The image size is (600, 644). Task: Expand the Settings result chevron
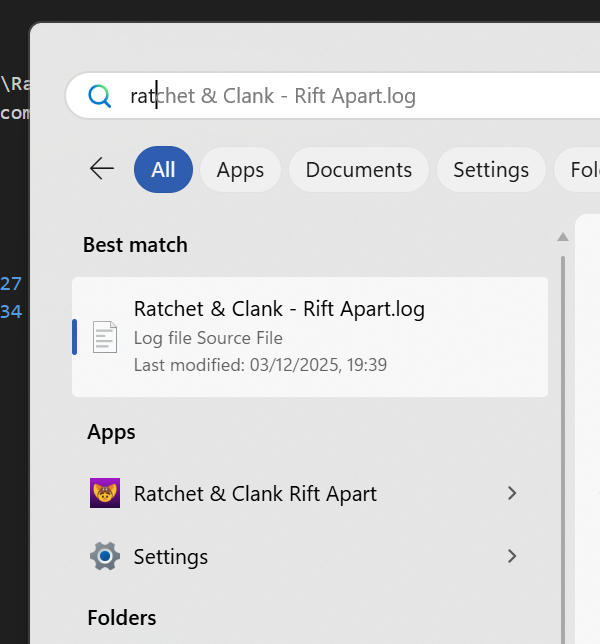tap(512, 556)
